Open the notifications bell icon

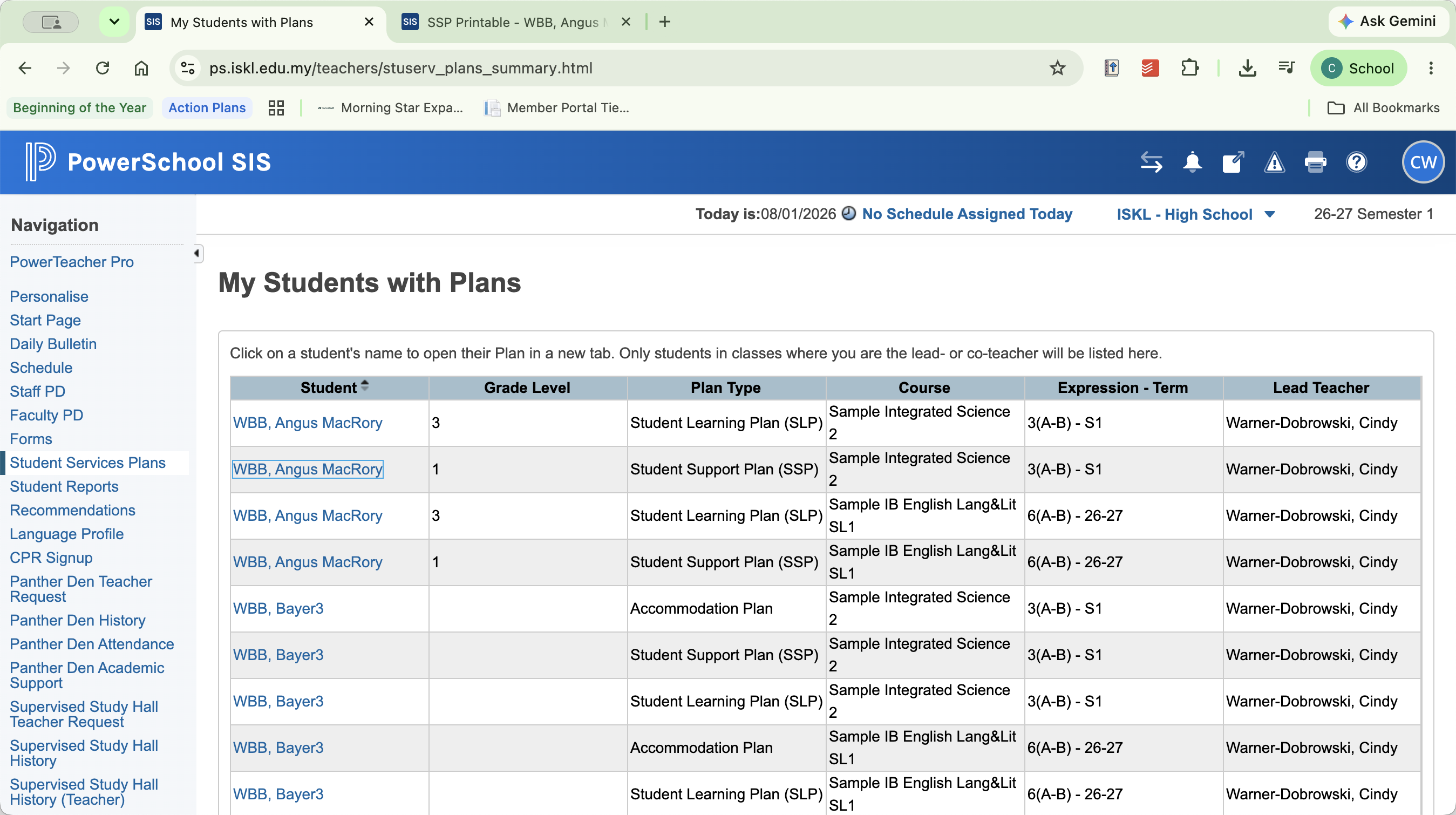tap(1193, 162)
